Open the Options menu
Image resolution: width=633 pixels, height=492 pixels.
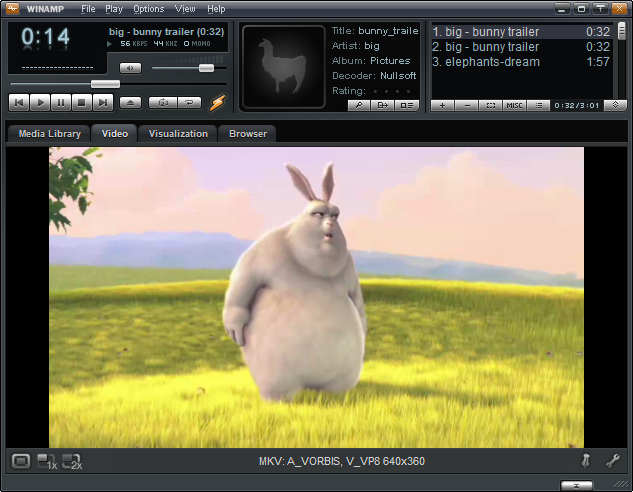click(149, 9)
